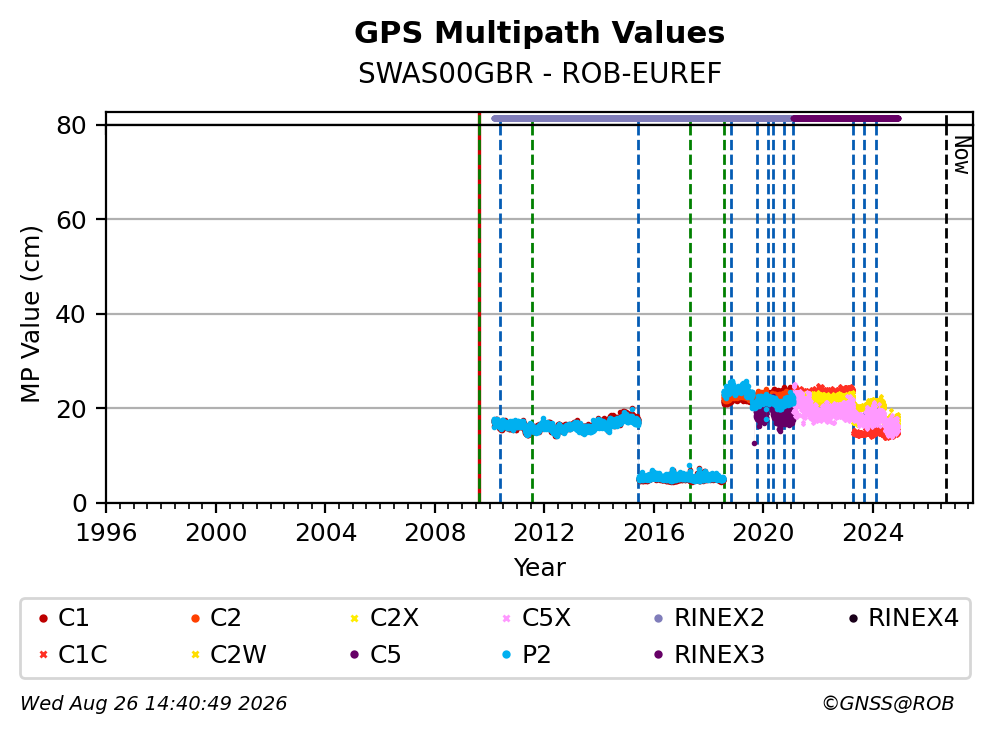Viewport: 992px width, 734px height.
Task: Select the C5X pink cross legend marker
Action: pos(506,618)
